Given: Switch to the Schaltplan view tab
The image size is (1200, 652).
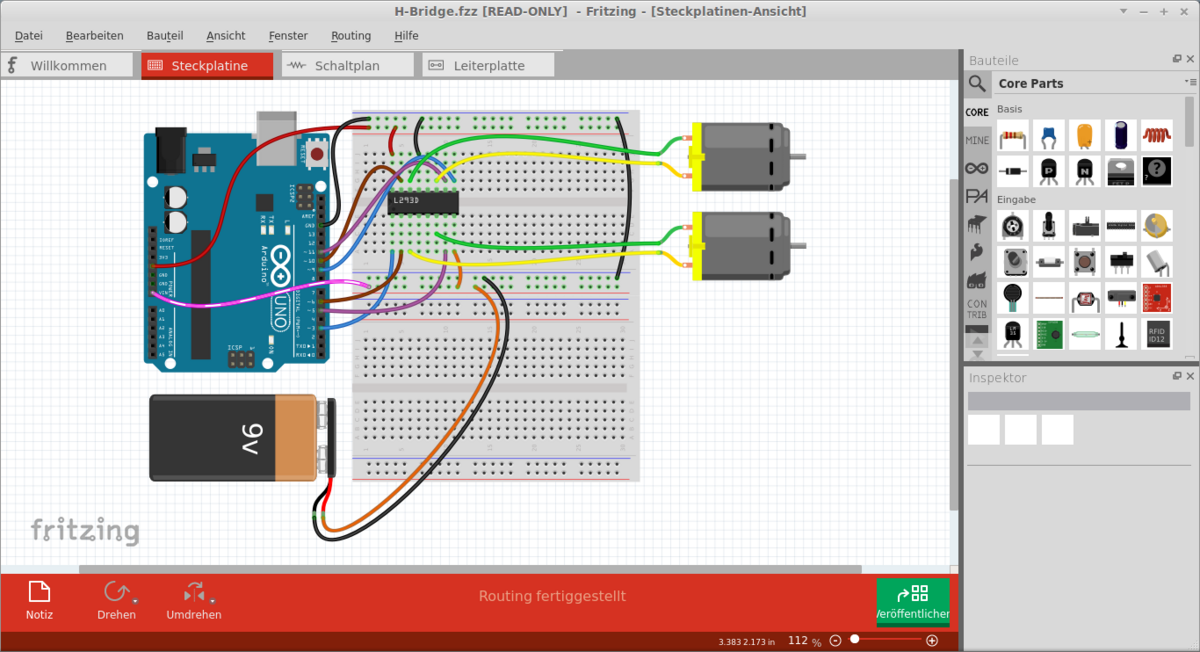Looking at the screenshot, I should coord(346,64).
